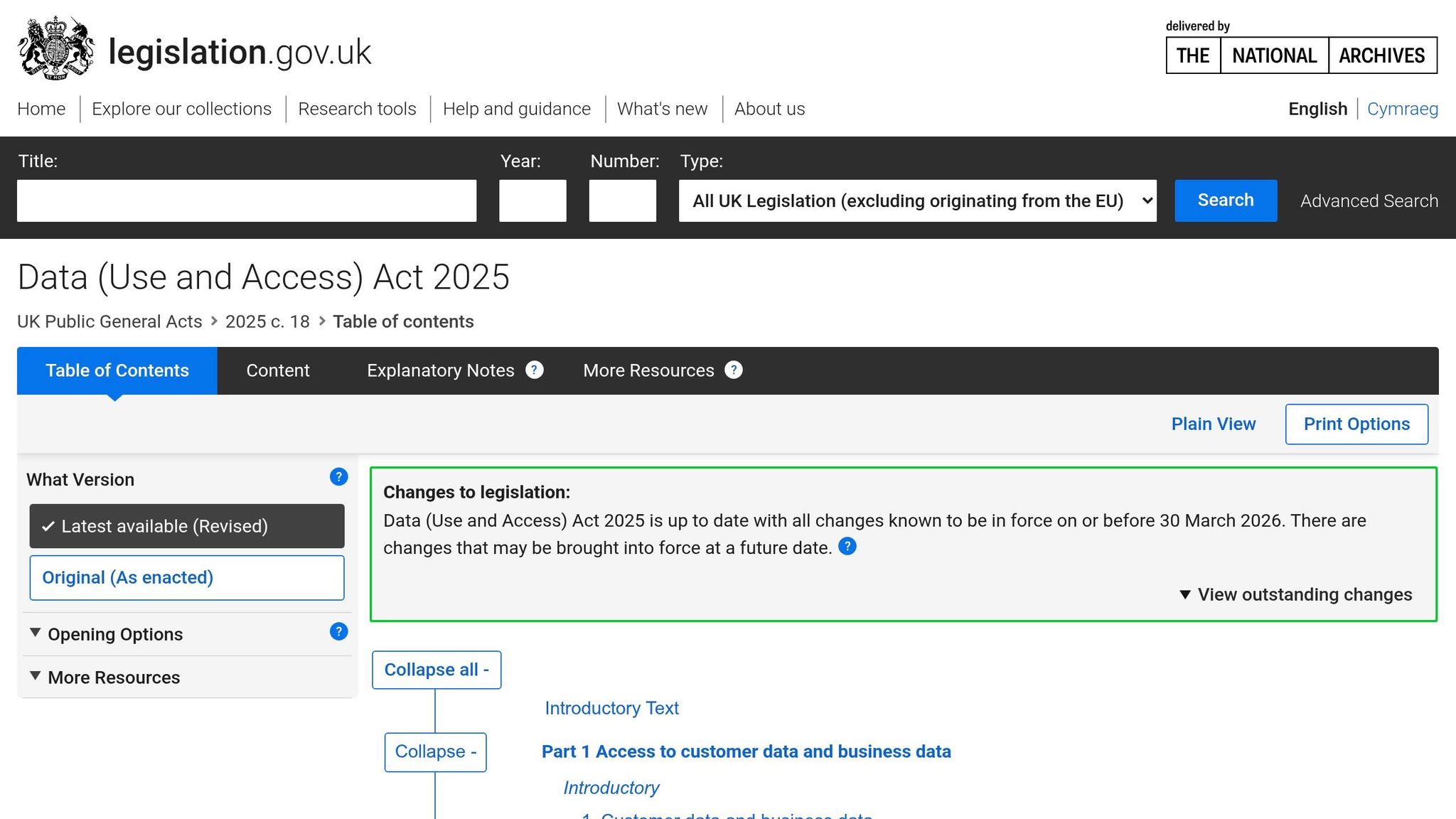1456x819 pixels.
Task: Open Advanced Search
Action: coord(1368,200)
